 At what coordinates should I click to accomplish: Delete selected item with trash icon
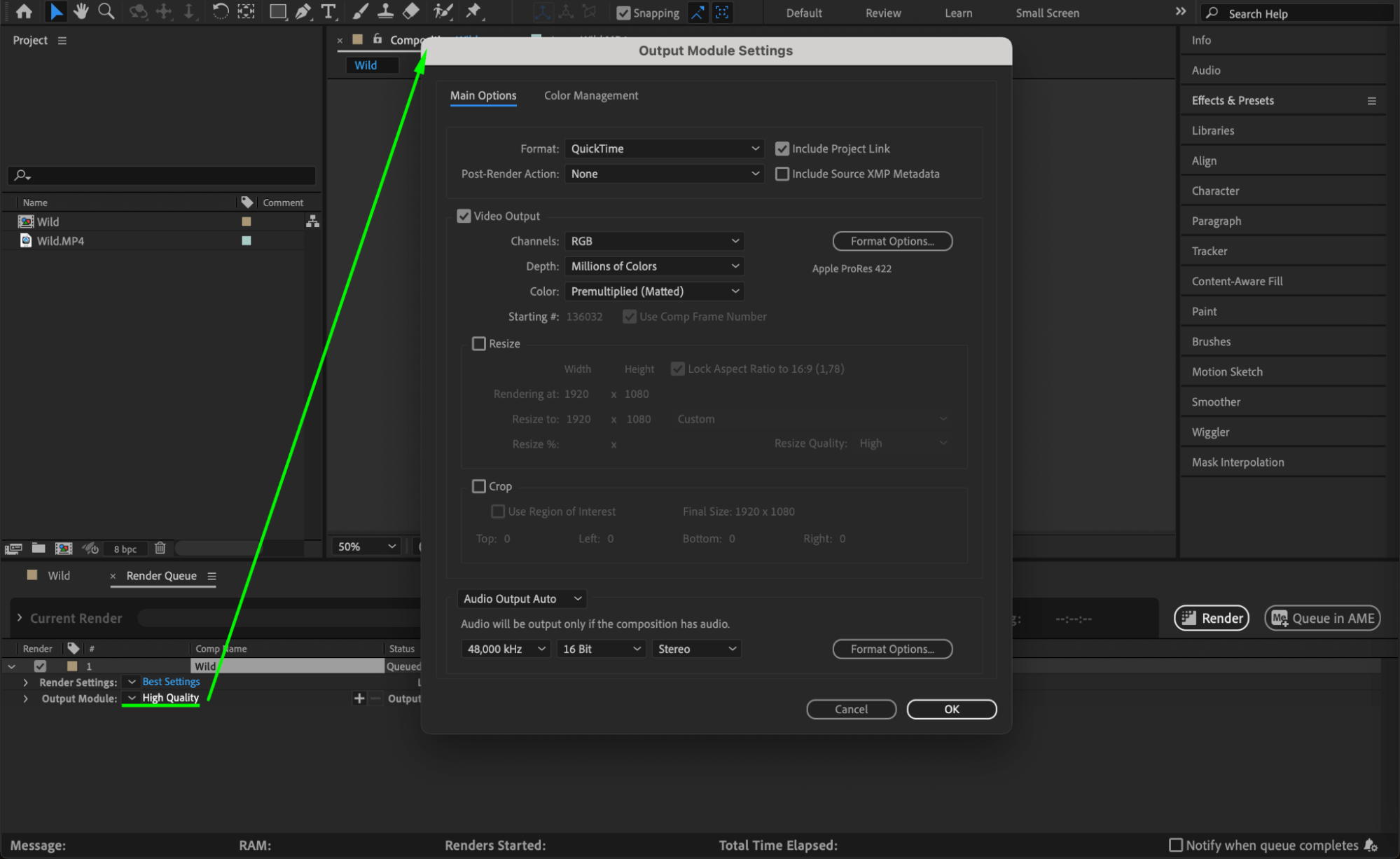point(160,548)
